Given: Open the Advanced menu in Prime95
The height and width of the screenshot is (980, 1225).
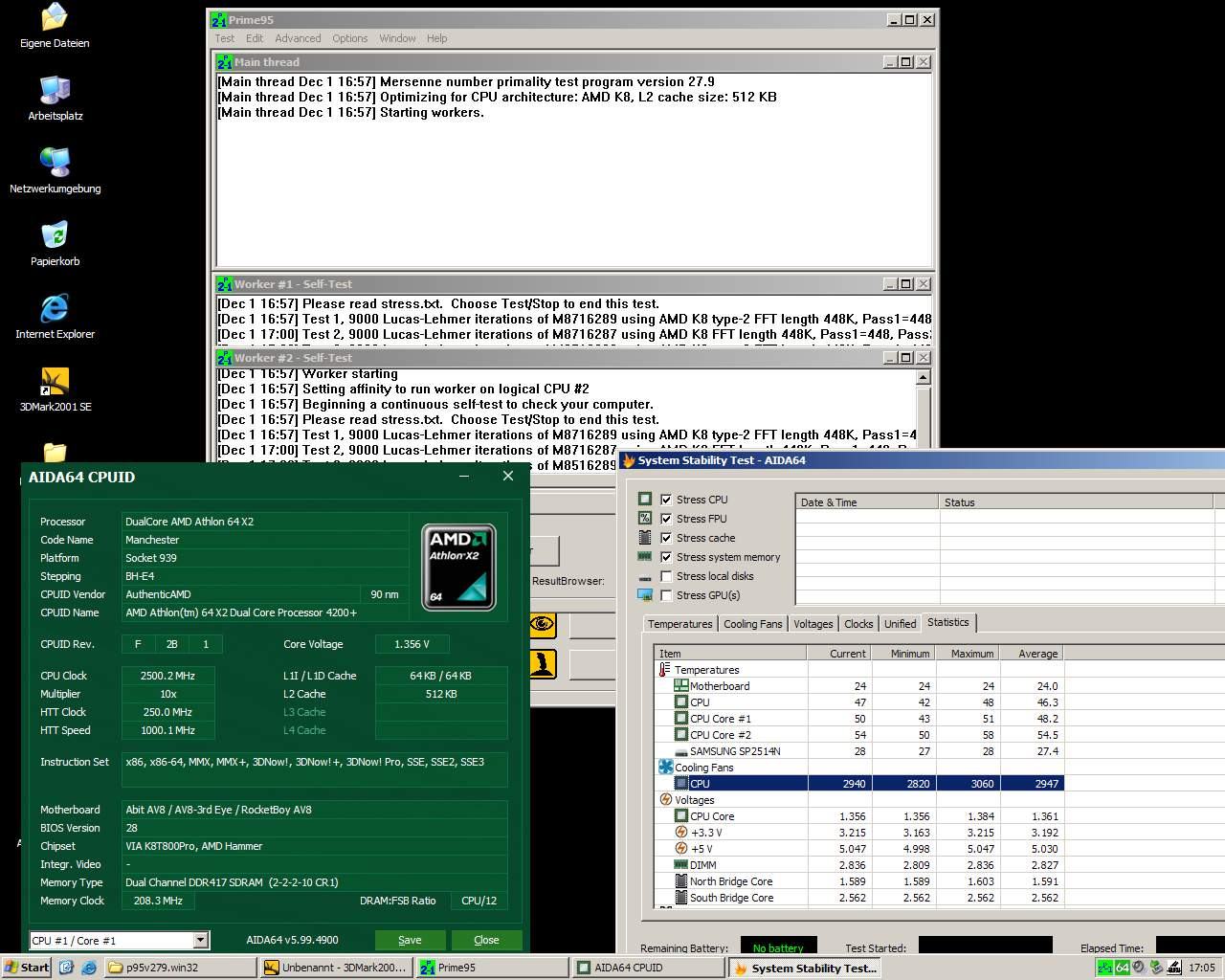Looking at the screenshot, I should [x=298, y=38].
